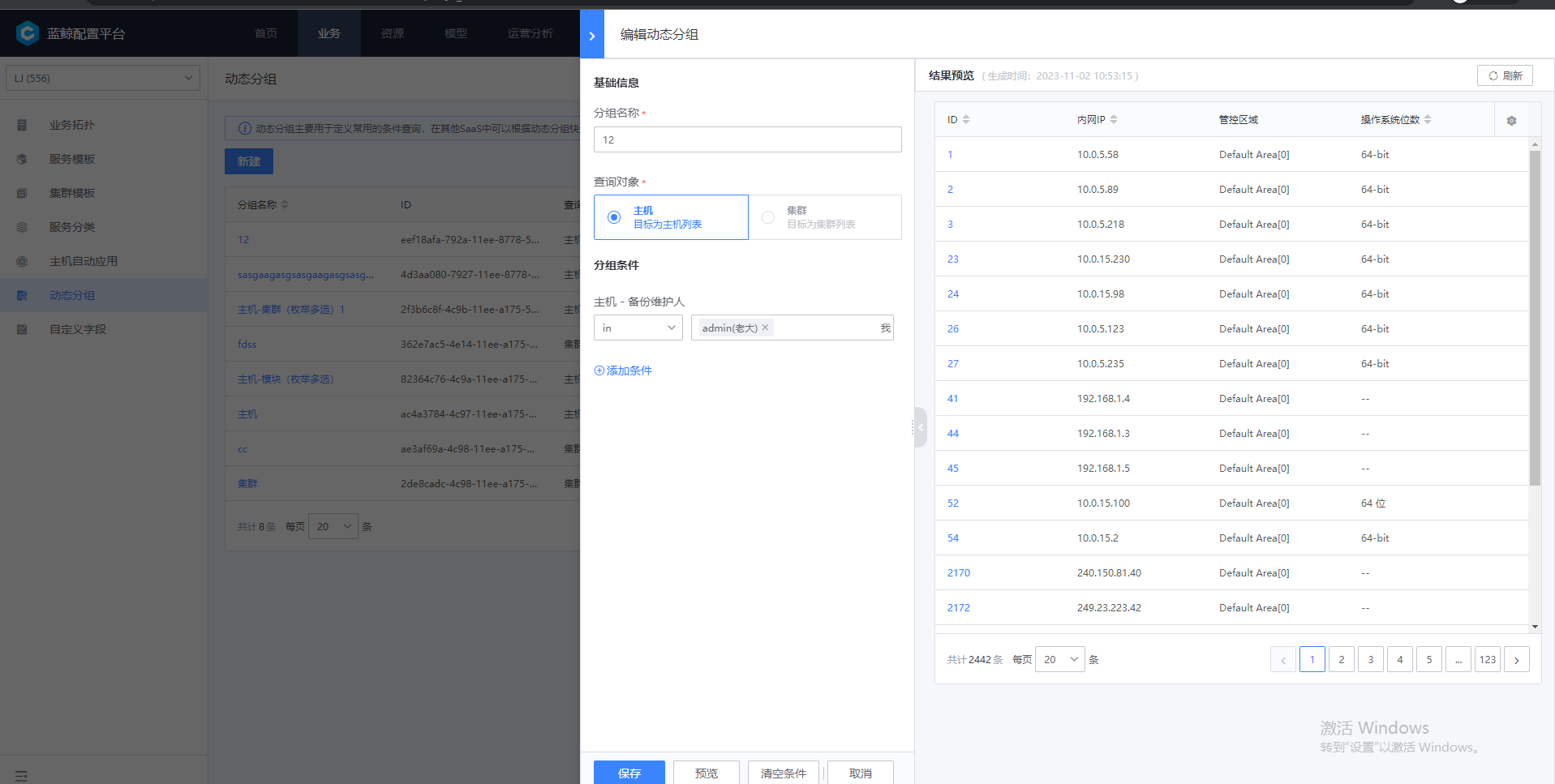Switch to the 资源 navigation menu
Image resolution: width=1555 pixels, height=784 pixels.
pyautogui.click(x=392, y=33)
